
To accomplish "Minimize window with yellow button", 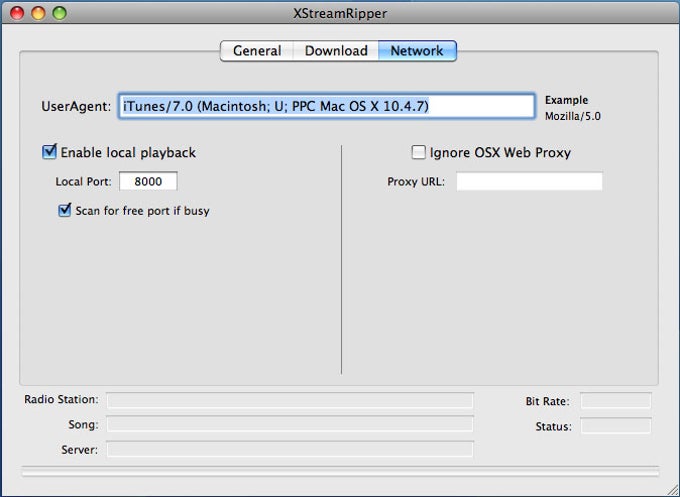I will (38, 13).
